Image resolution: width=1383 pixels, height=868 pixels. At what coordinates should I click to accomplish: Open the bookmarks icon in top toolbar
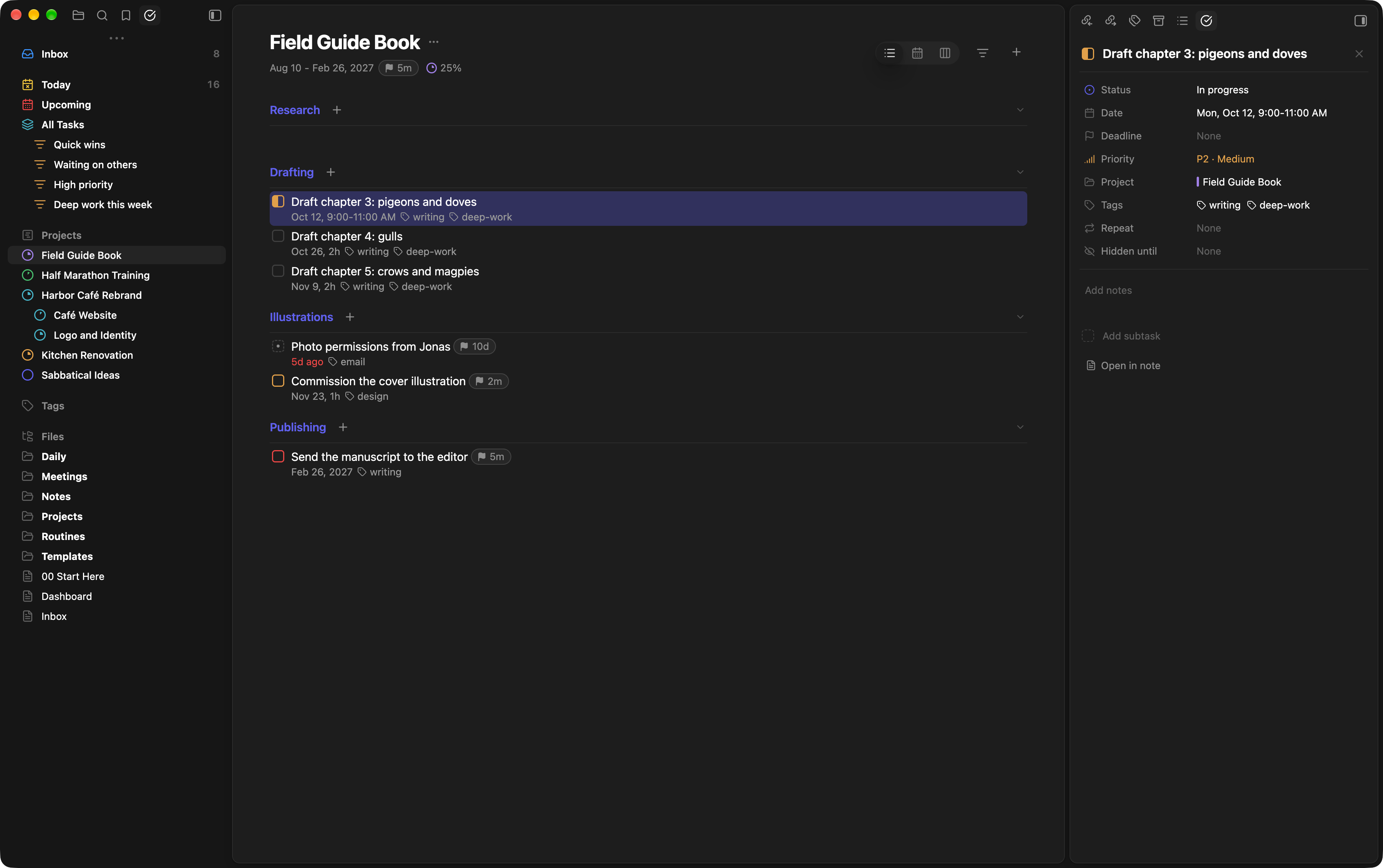tap(126, 15)
